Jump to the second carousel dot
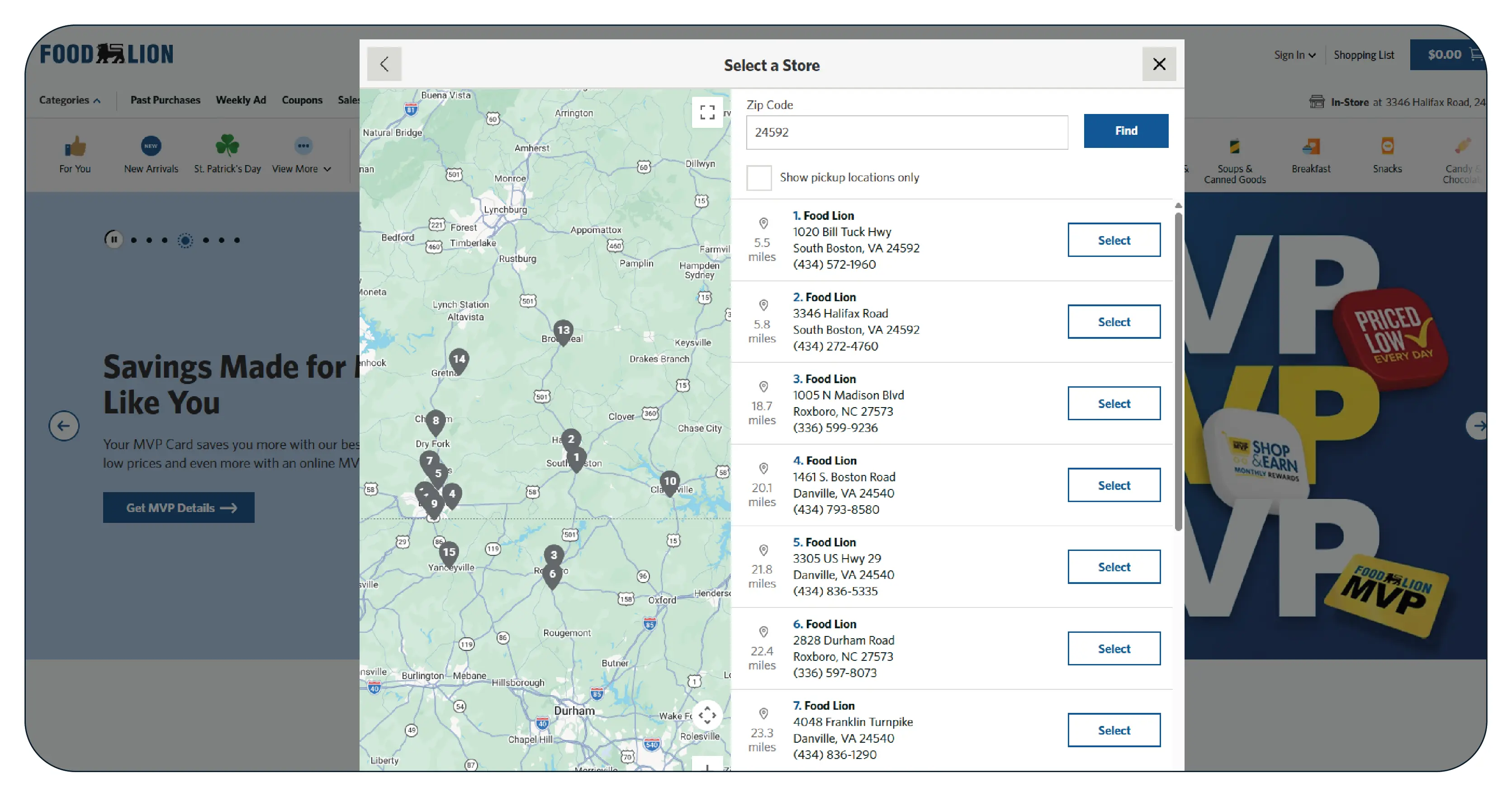Image resolution: width=1512 pixels, height=797 pixels. pos(149,240)
